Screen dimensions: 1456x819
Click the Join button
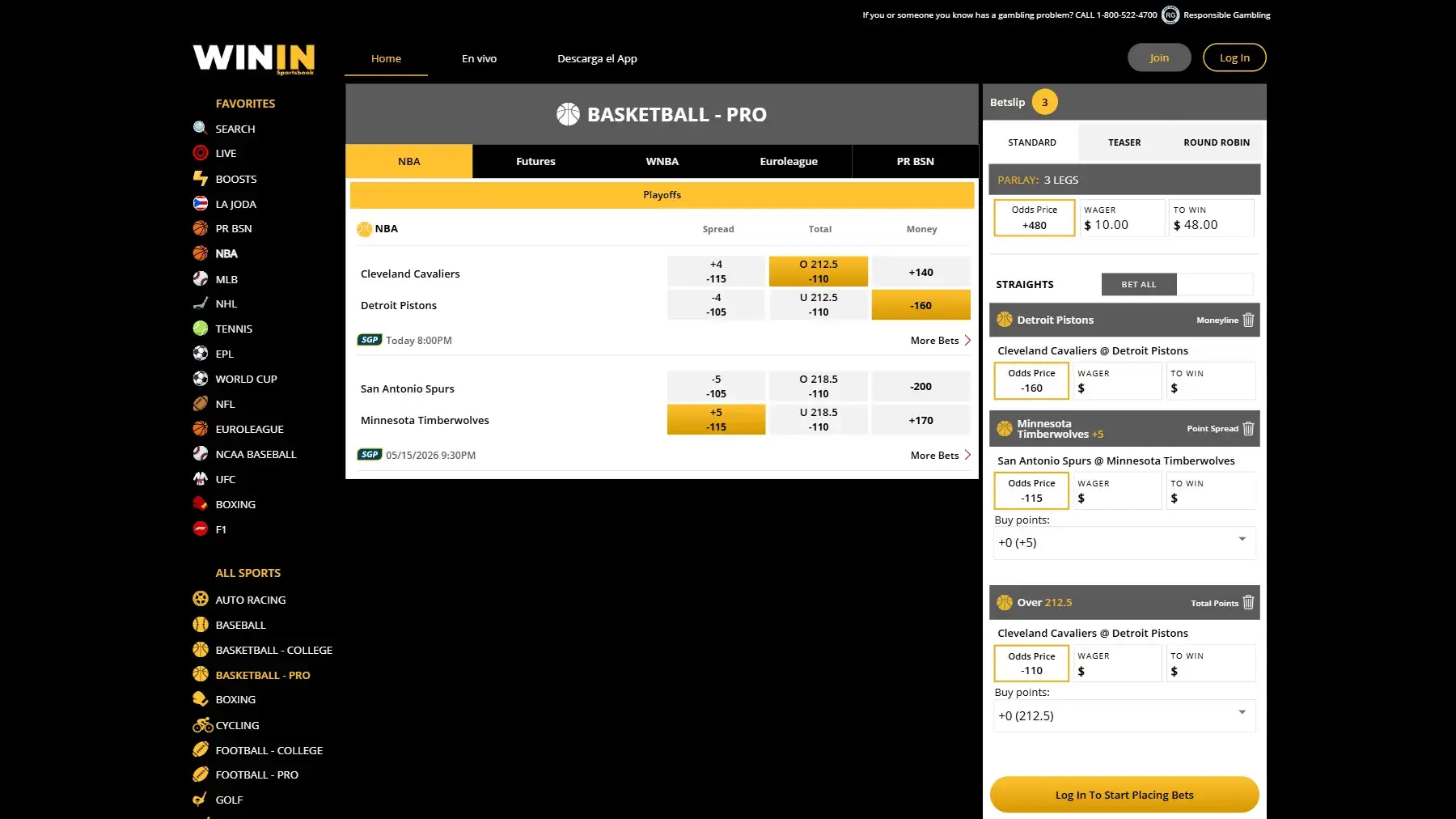click(1159, 57)
